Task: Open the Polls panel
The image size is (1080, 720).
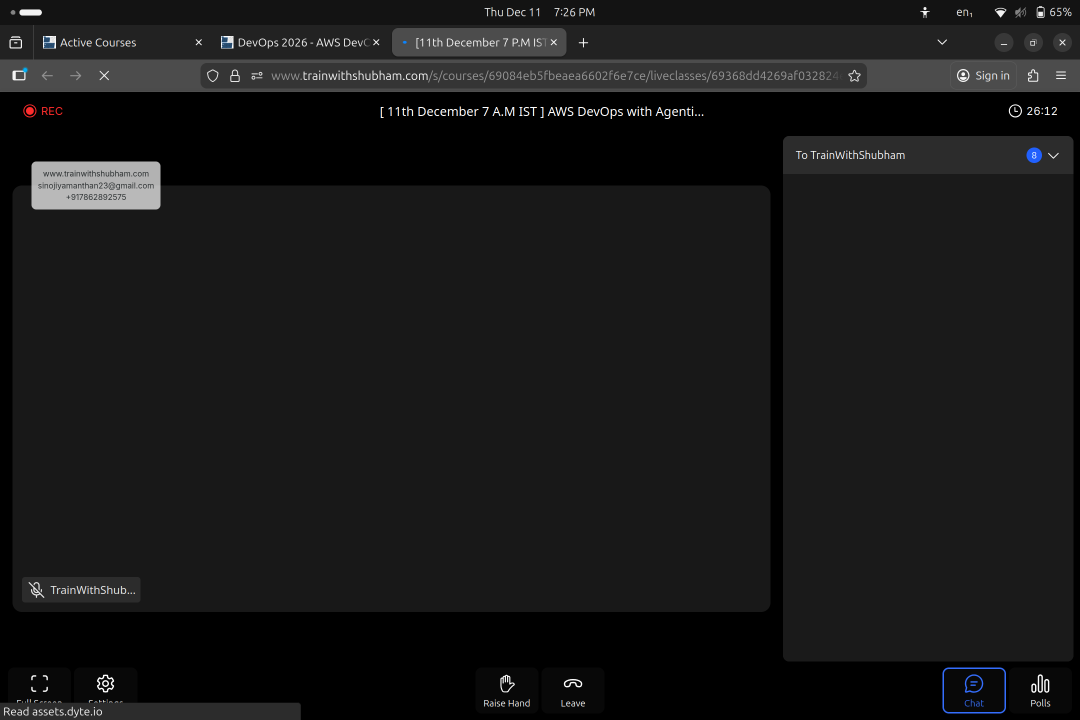Action: tap(1040, 690)
